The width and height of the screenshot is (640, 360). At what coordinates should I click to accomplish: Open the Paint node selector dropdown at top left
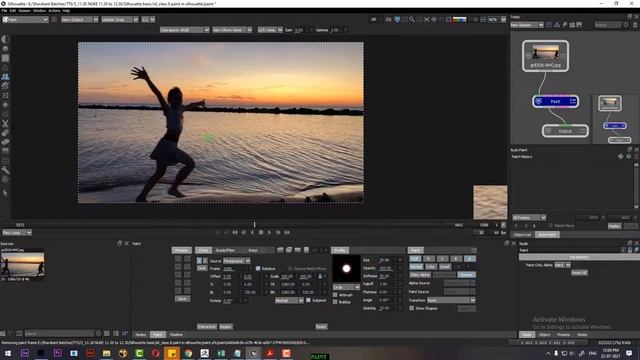tap(25, 20)
